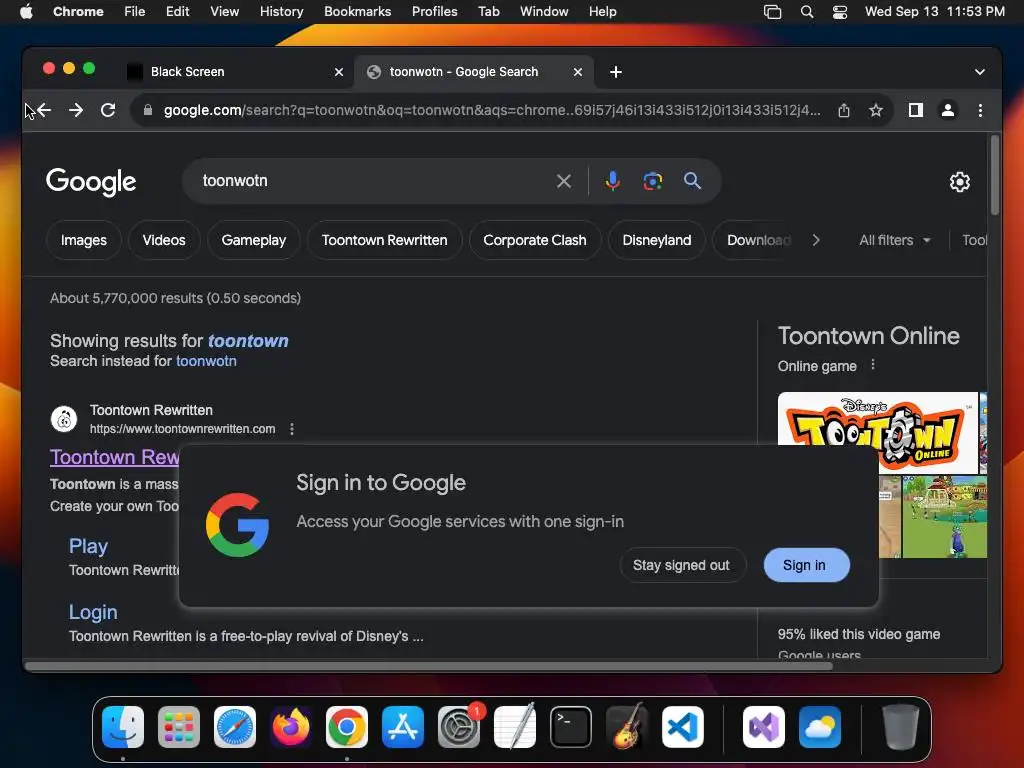Search by image with Lens icon
Screen dimensions: 1024x768
(x=652, y=181)
